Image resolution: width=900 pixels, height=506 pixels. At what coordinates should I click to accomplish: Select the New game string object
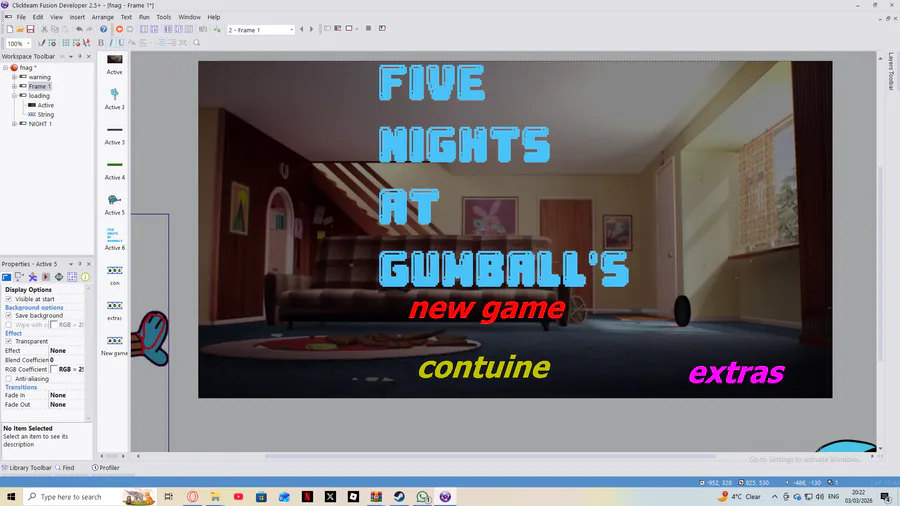coord(115,345)
